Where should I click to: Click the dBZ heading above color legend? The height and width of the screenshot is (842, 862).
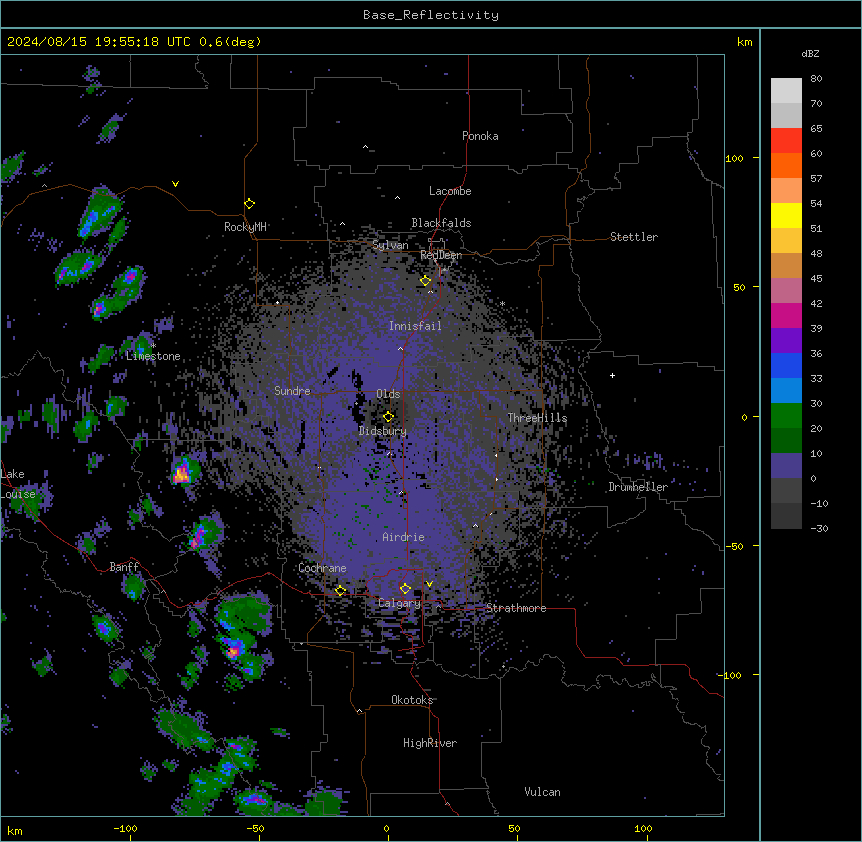click(810, 53)
